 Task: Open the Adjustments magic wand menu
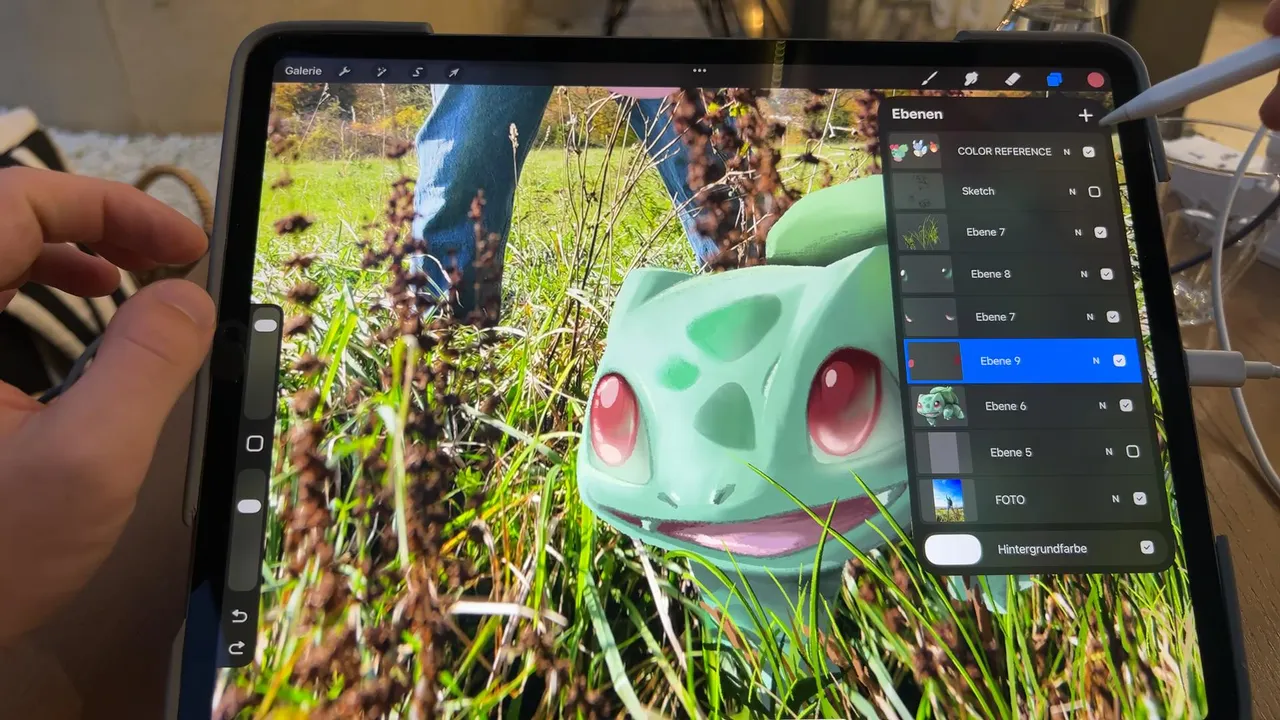coord(381,72)
